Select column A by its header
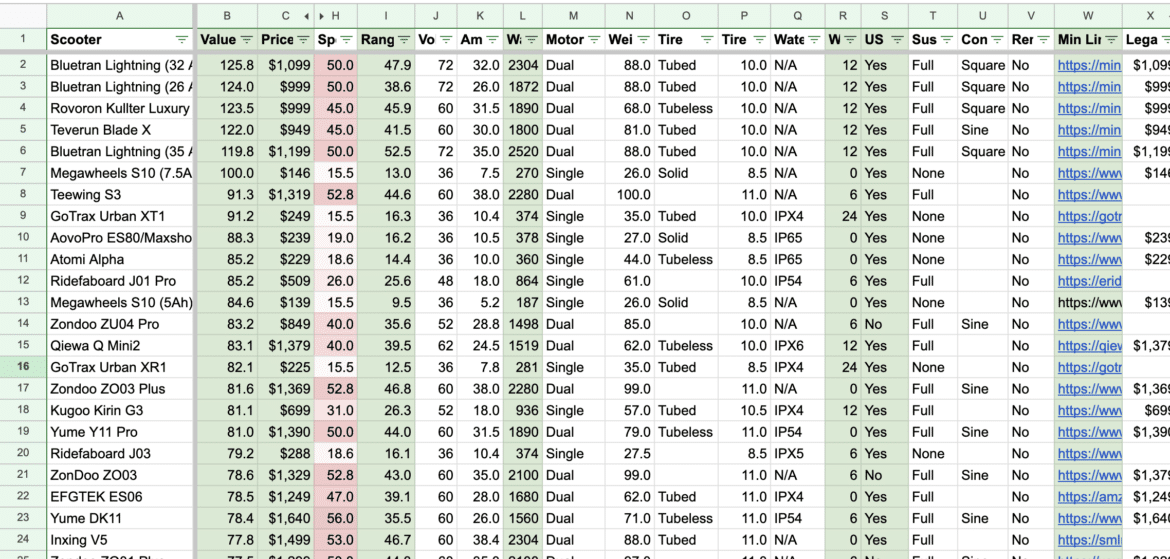Viewport: 1170px width, 559px height. 120,15
